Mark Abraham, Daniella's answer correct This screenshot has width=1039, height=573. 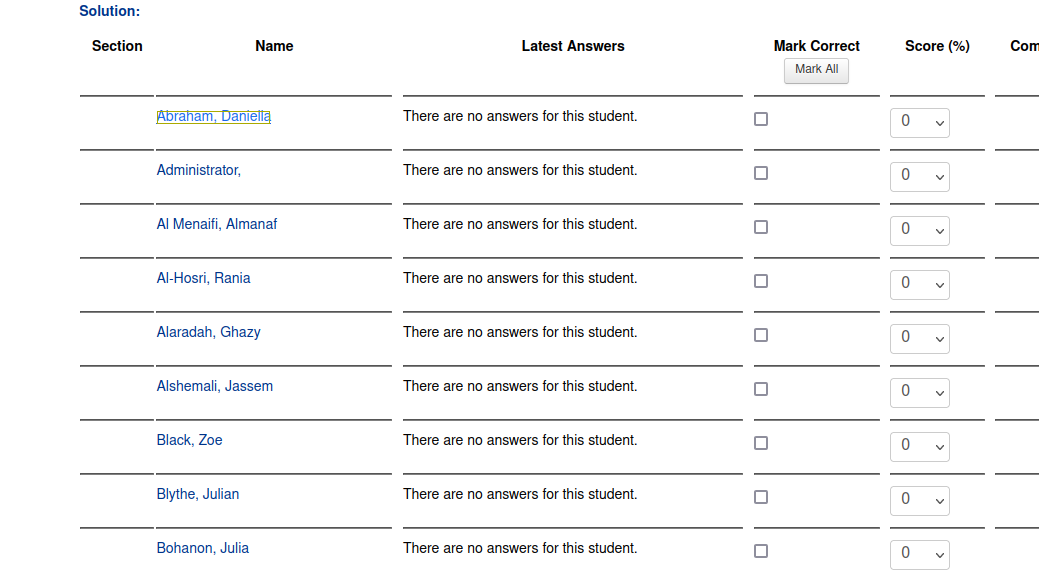pos(761,119)
